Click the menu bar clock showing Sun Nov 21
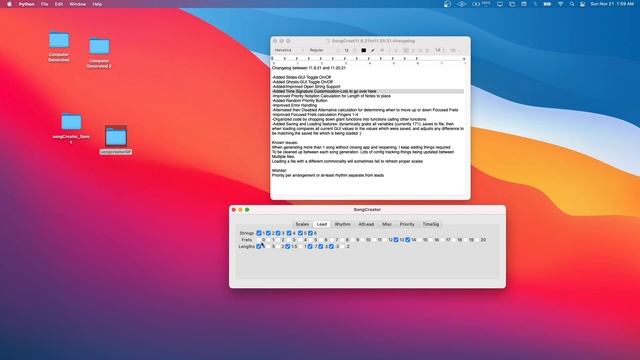Screen dimensions: 640x360 point(612,4)
